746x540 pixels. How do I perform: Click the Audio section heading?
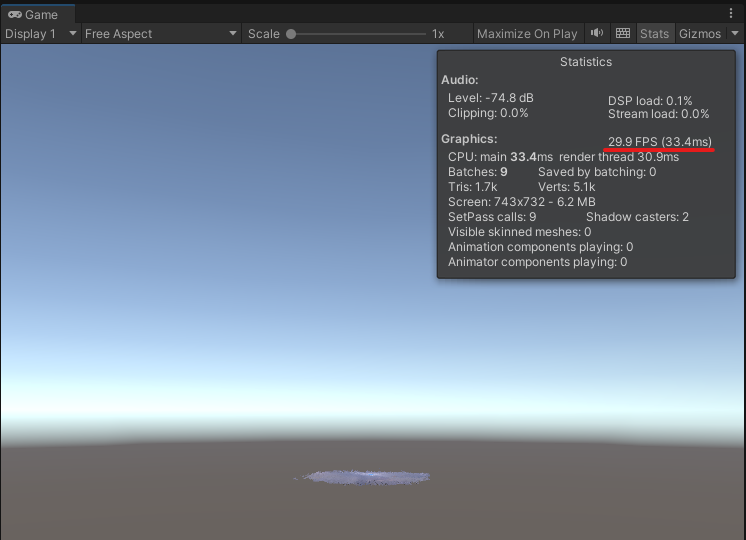(460, 80)
